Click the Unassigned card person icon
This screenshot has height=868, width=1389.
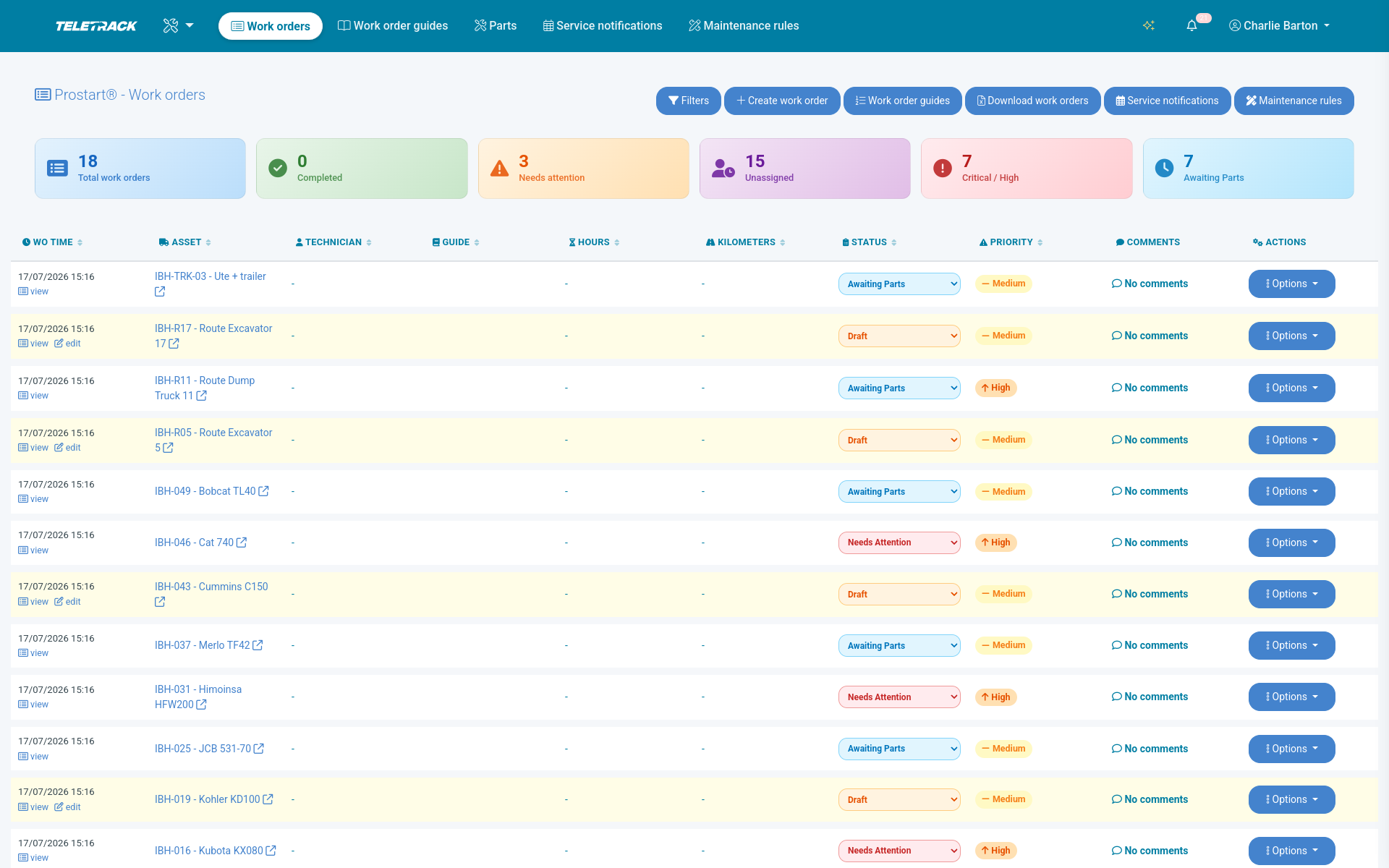click(723, 169)
